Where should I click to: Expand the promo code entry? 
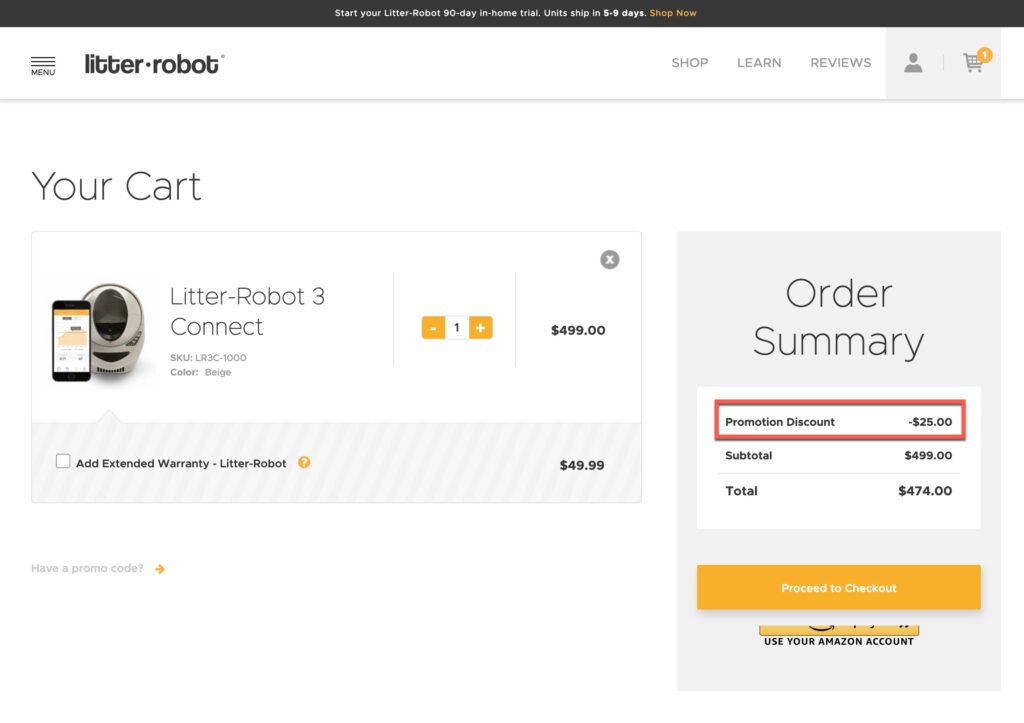(88, 567)
